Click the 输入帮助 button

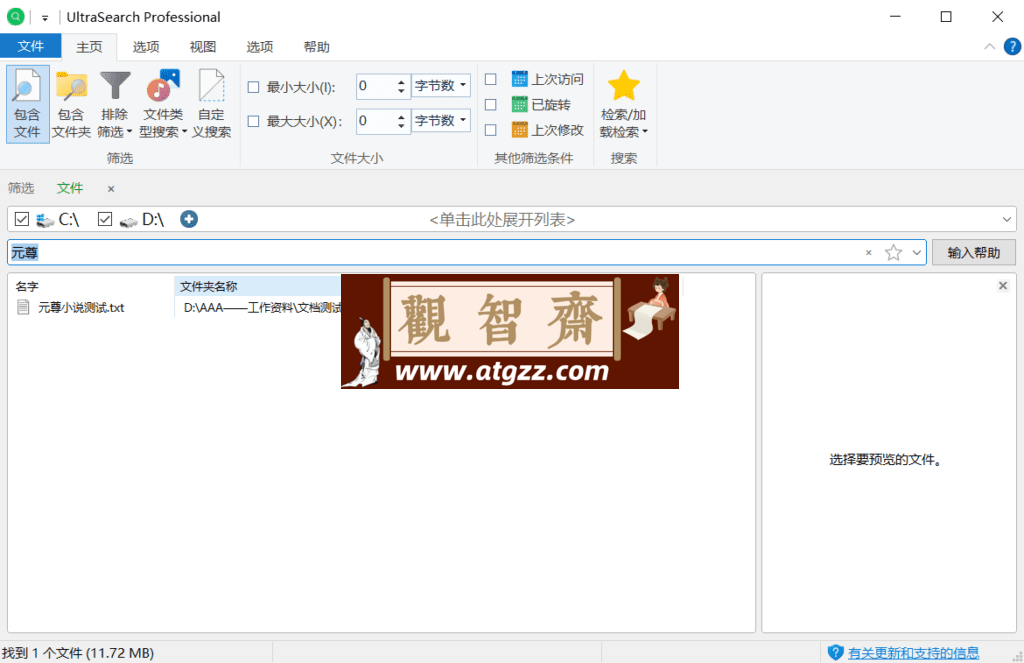point(973,253)
